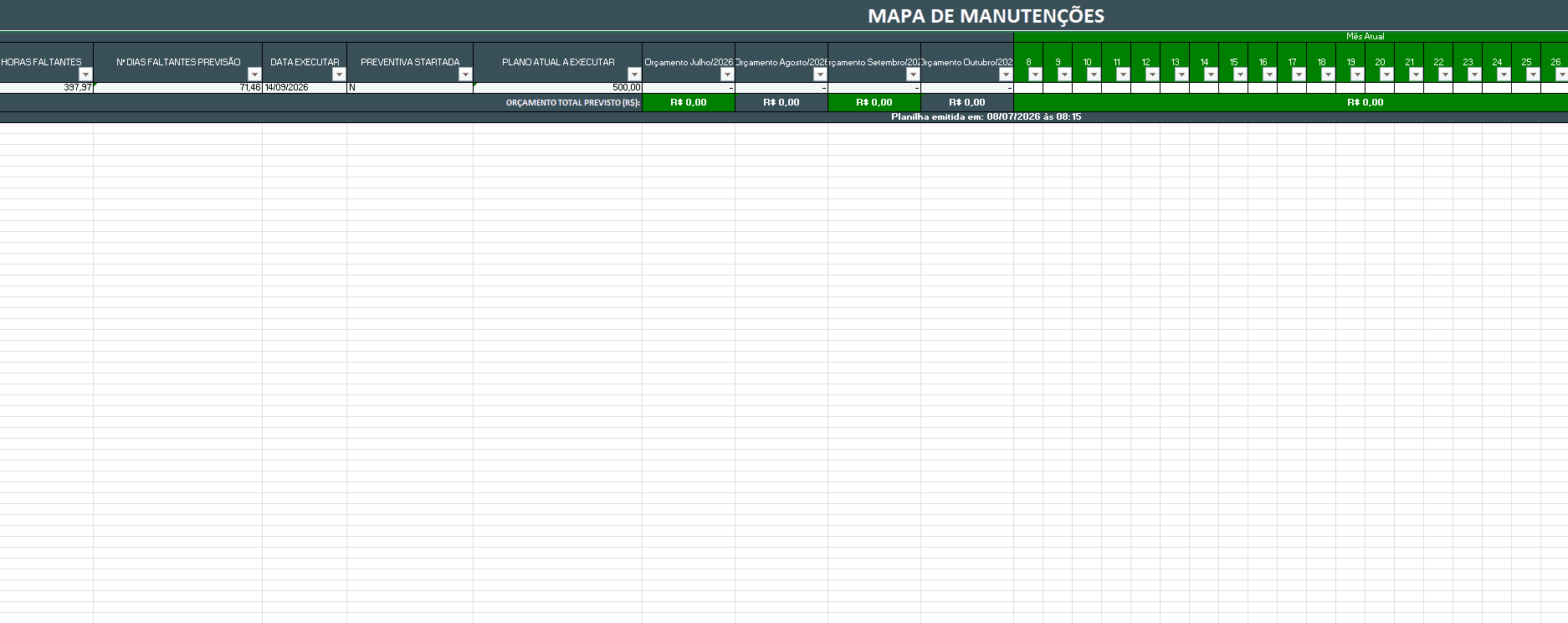Open the PREVENTIVA STARTADA filter dropdown
Image resolution: width=1568 pixels, height=623 pixels.
465,75
